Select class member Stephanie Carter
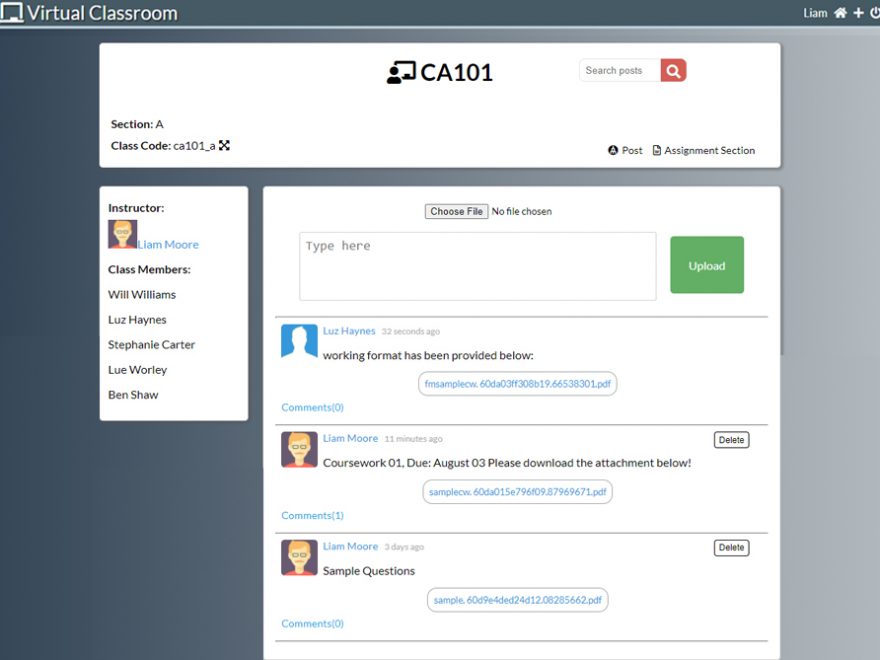880x660 pixels. (x=152, y=345)
